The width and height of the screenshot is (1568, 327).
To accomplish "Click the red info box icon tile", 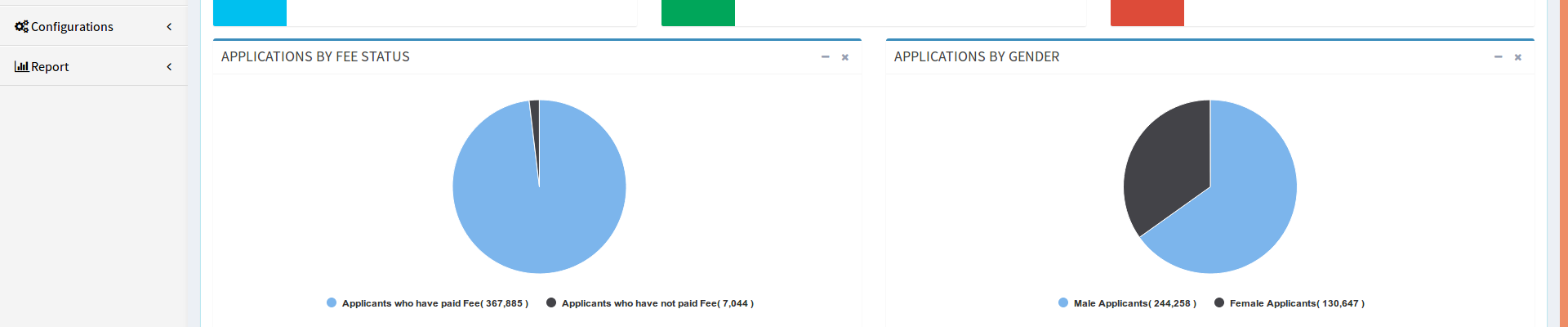I will click(1147, 12).
